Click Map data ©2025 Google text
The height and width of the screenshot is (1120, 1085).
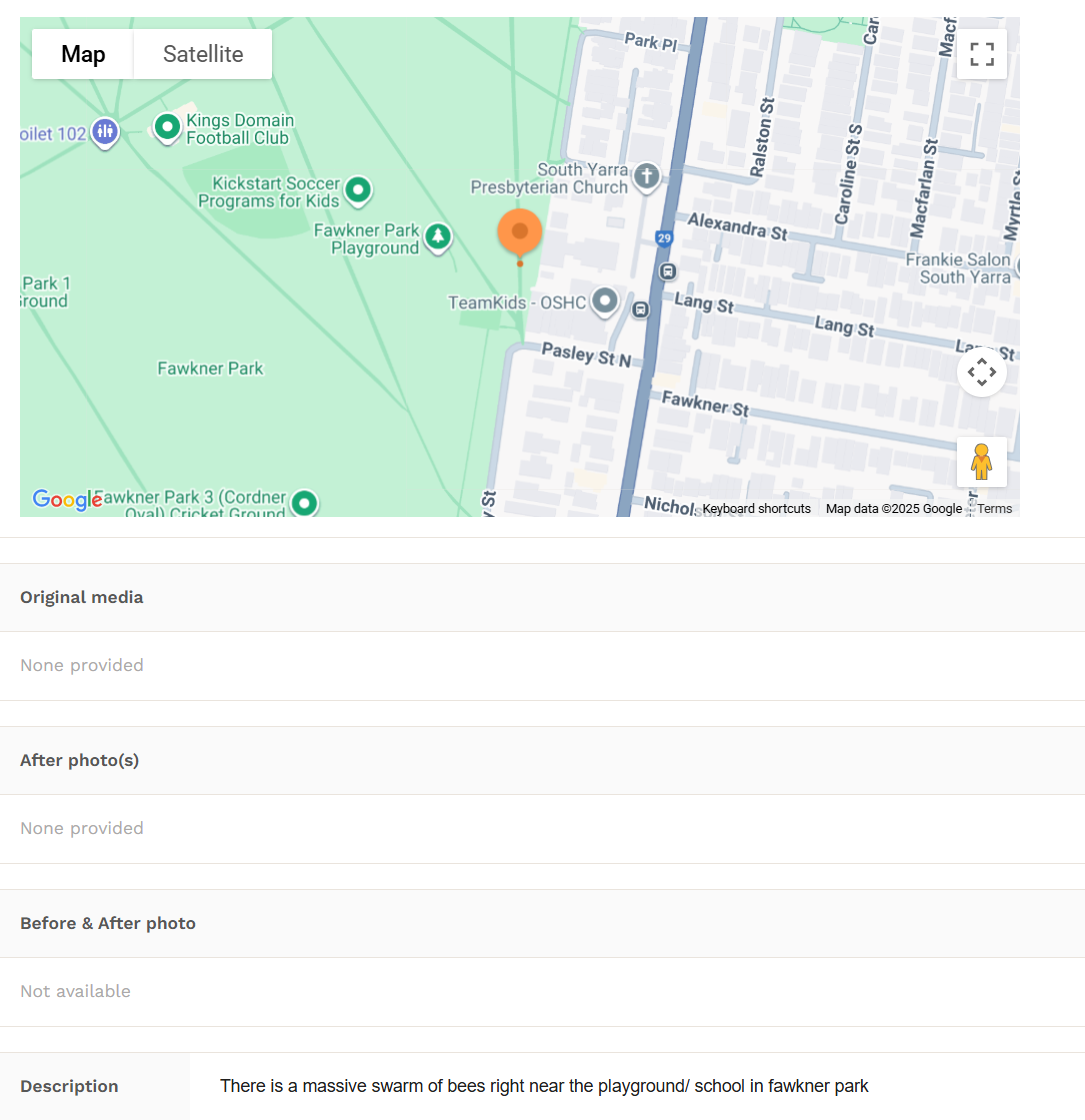pos(894,509)
